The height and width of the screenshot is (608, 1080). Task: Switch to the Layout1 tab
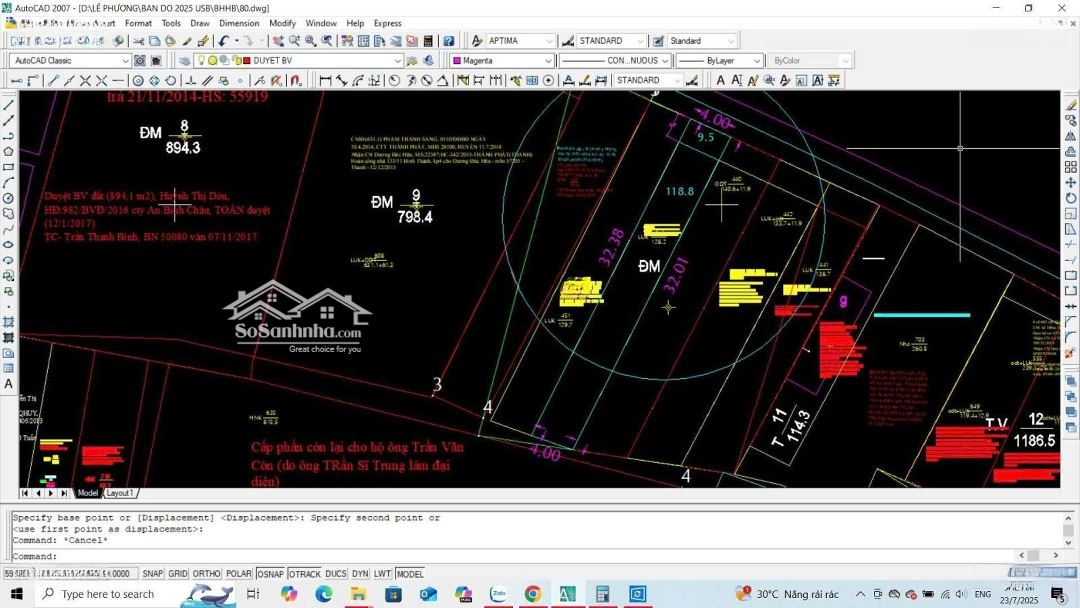pos(120,493)
